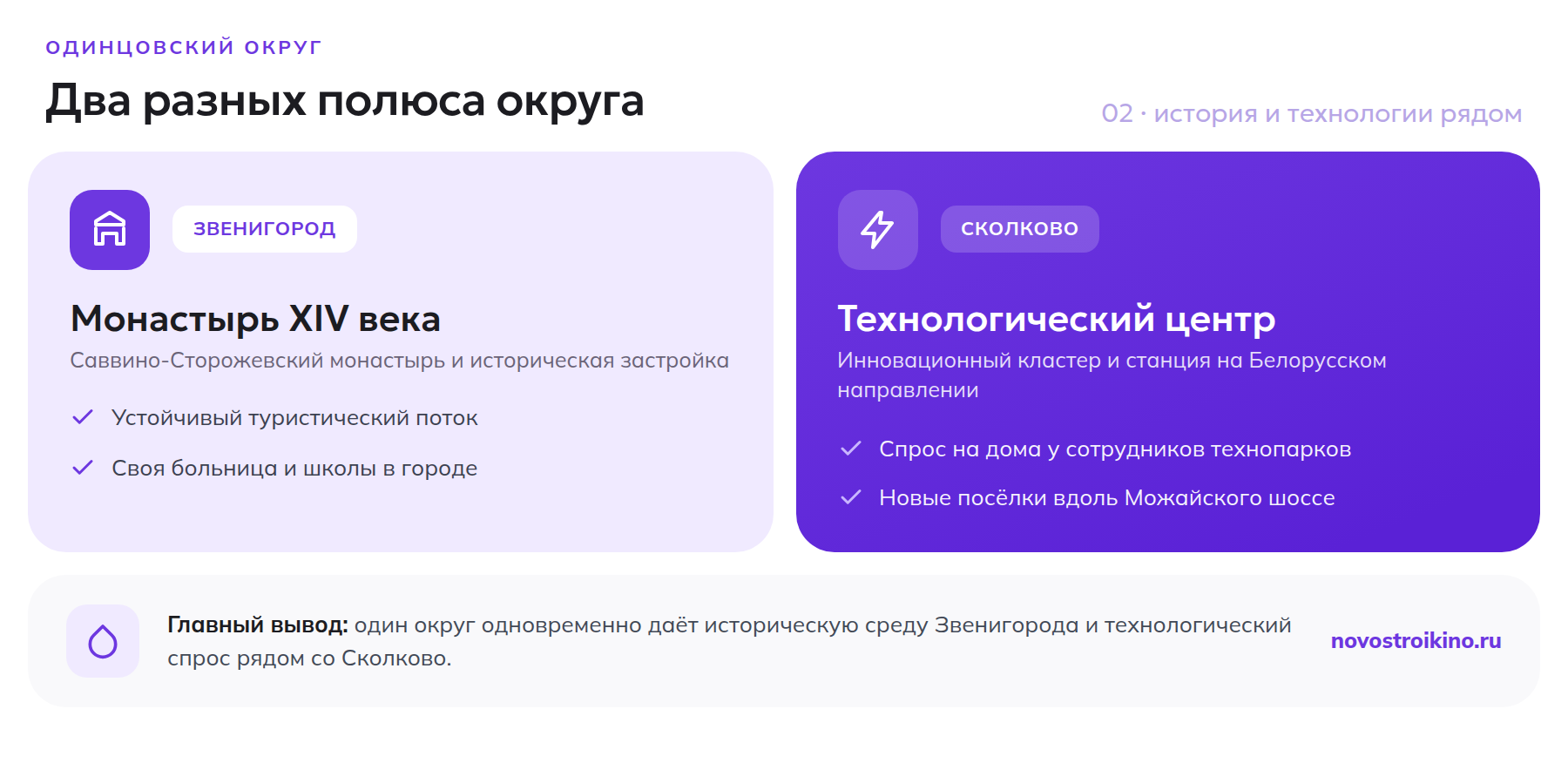Click the Инновационный кластер description text
The width and height of the screenshot is (1568, 763).
[1112, 375]
